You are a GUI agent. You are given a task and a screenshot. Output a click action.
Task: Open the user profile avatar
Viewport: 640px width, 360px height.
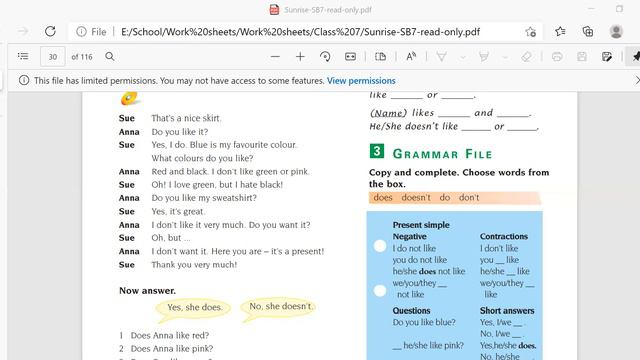tap(616, 31)
